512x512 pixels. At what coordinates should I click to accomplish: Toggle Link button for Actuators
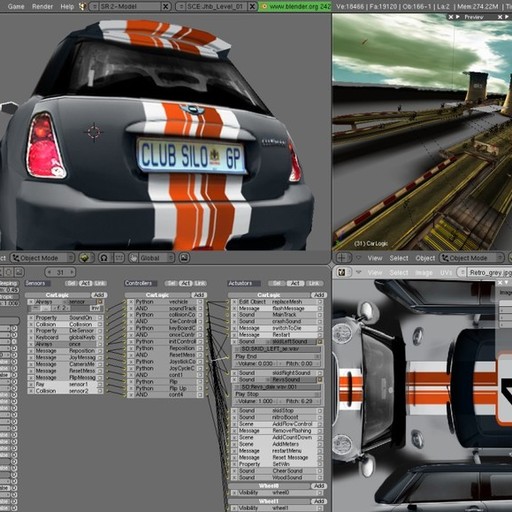point(314,283)
